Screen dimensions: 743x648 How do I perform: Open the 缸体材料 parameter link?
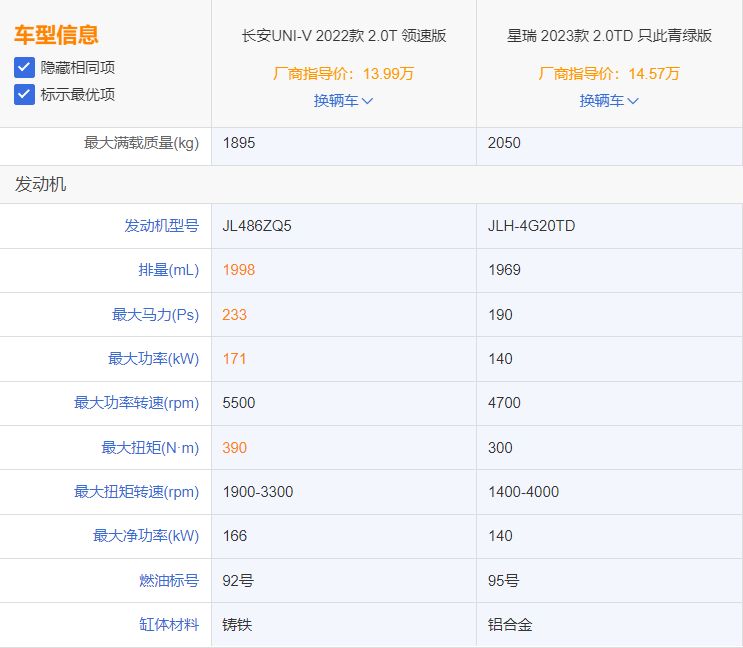tap(169, 624)
